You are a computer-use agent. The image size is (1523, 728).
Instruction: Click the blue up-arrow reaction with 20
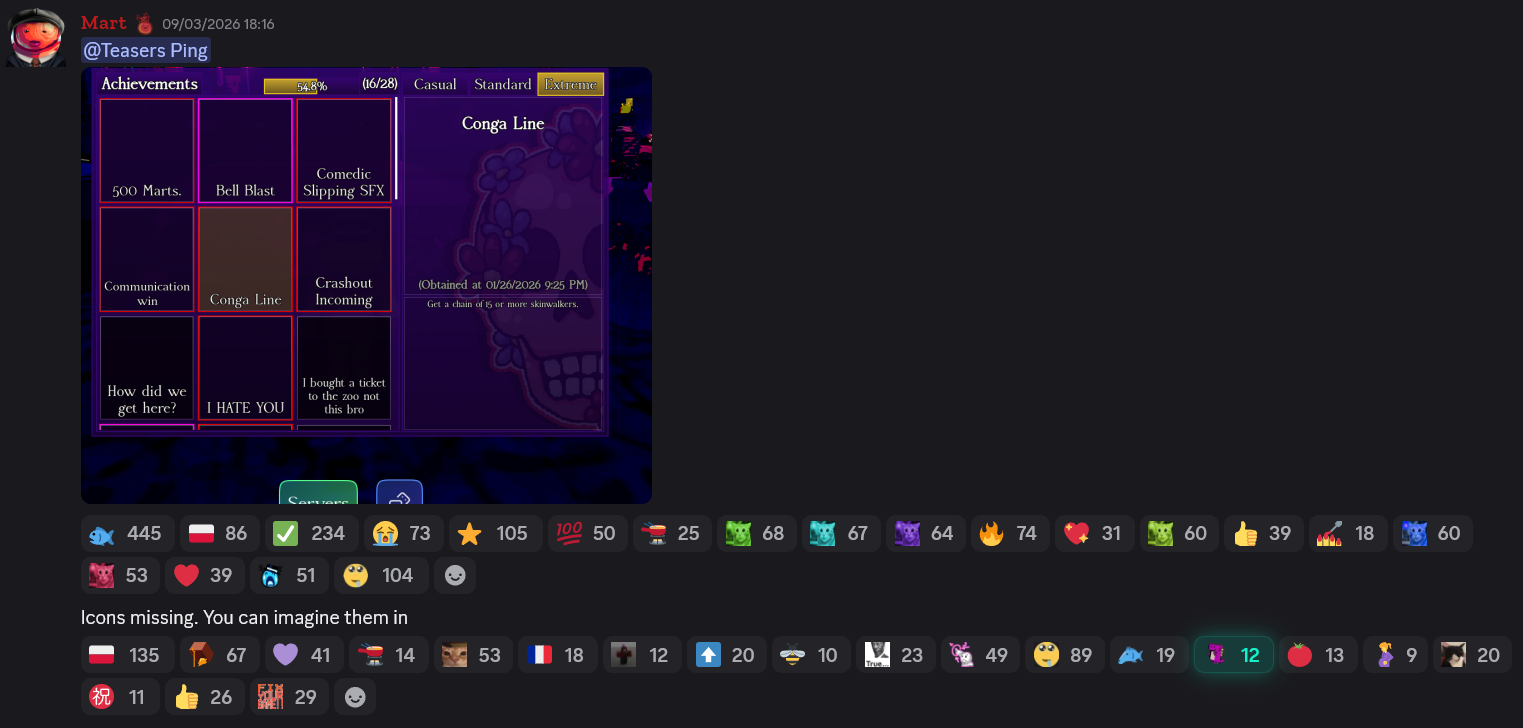click(x=726, y=655)
